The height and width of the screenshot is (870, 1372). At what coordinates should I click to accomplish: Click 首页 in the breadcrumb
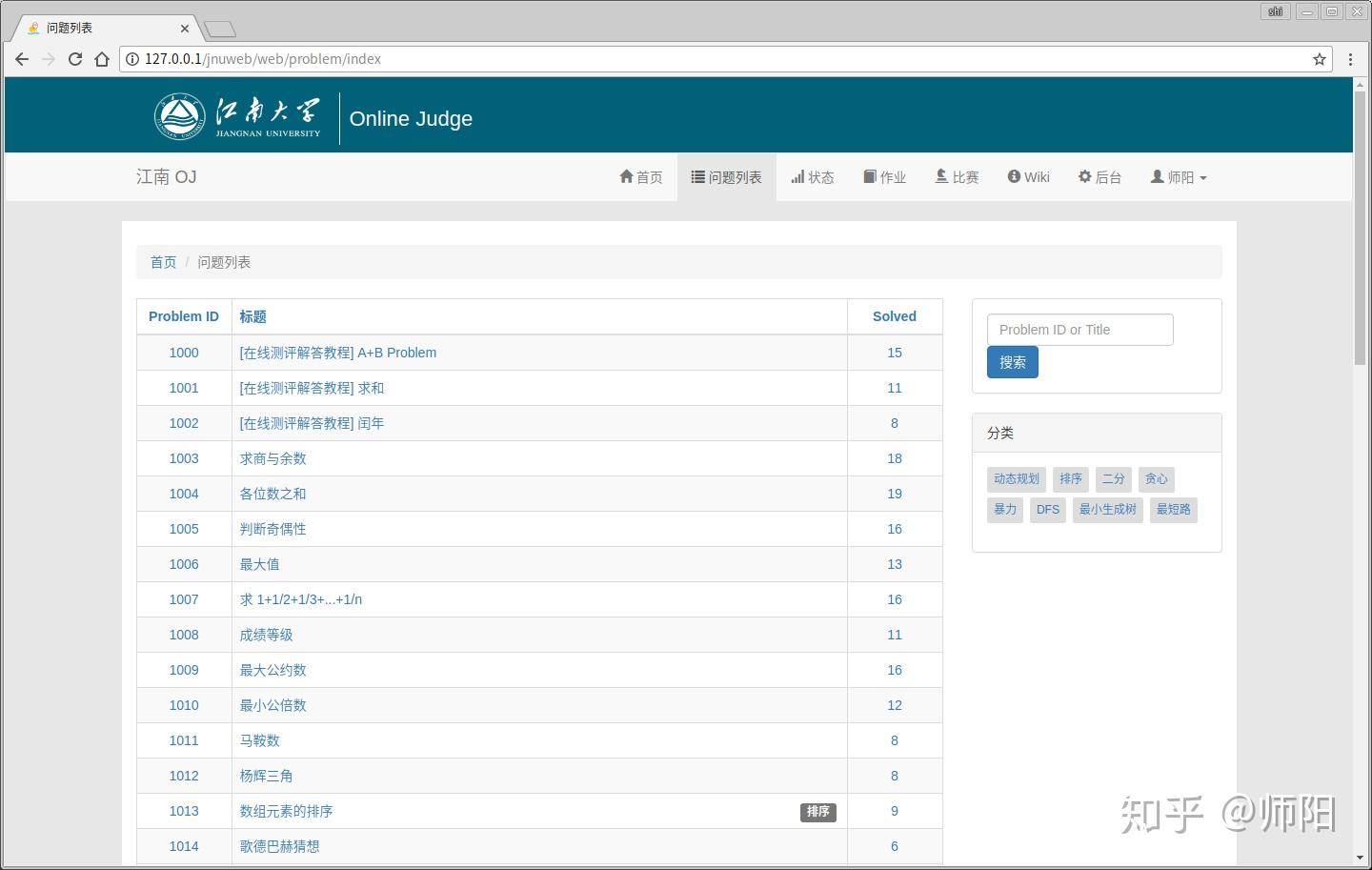pyautogui.click(x=163, y=262)
